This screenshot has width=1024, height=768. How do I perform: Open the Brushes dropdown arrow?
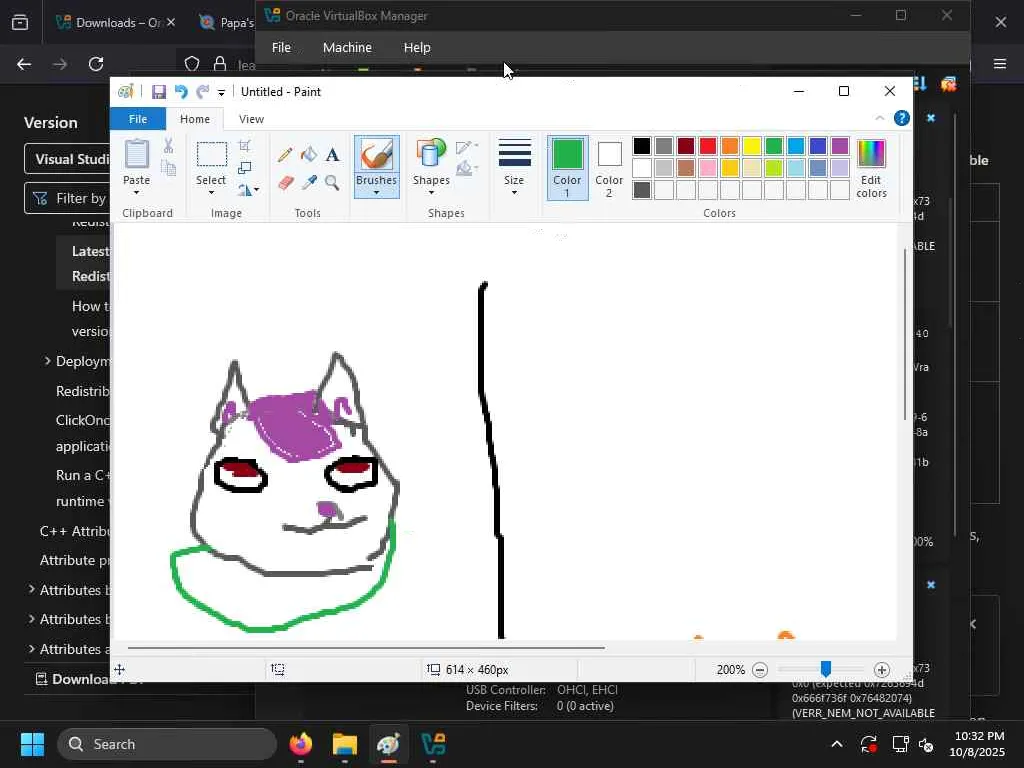tap(376, 193)
